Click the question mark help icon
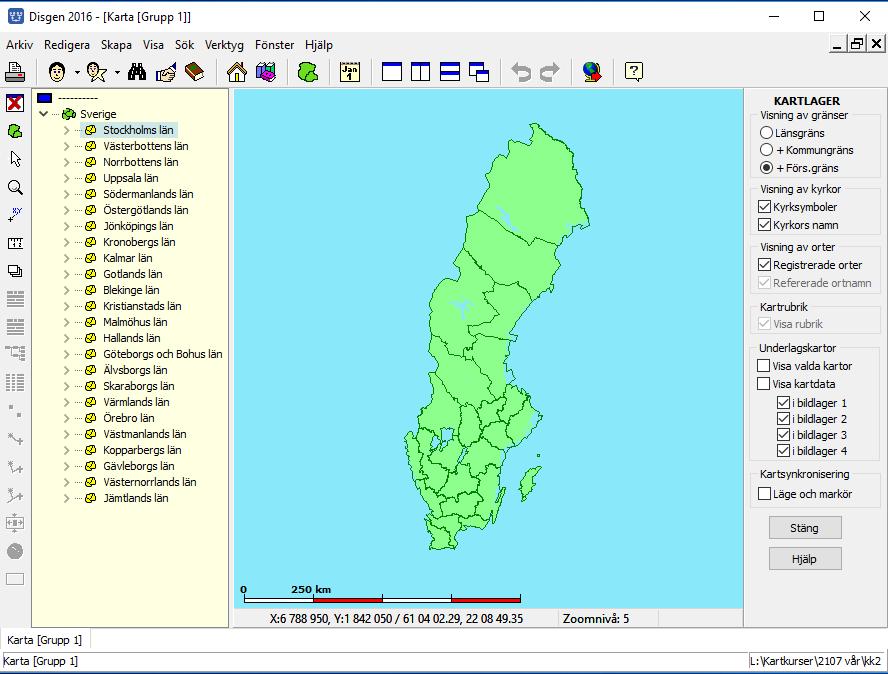The width and height of the screenshot is (888, 674). point(634,72)
